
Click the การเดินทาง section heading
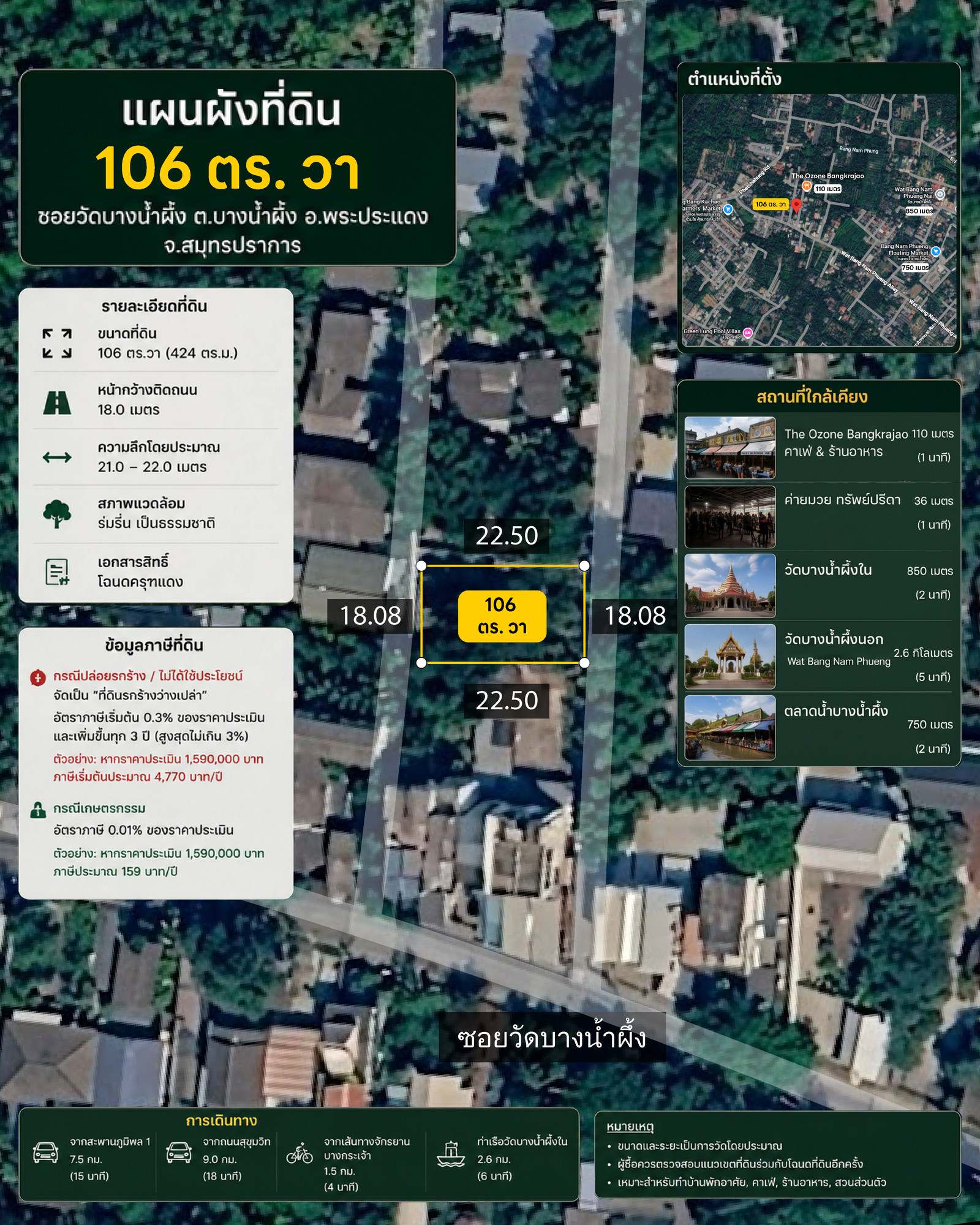point(222,1120)
